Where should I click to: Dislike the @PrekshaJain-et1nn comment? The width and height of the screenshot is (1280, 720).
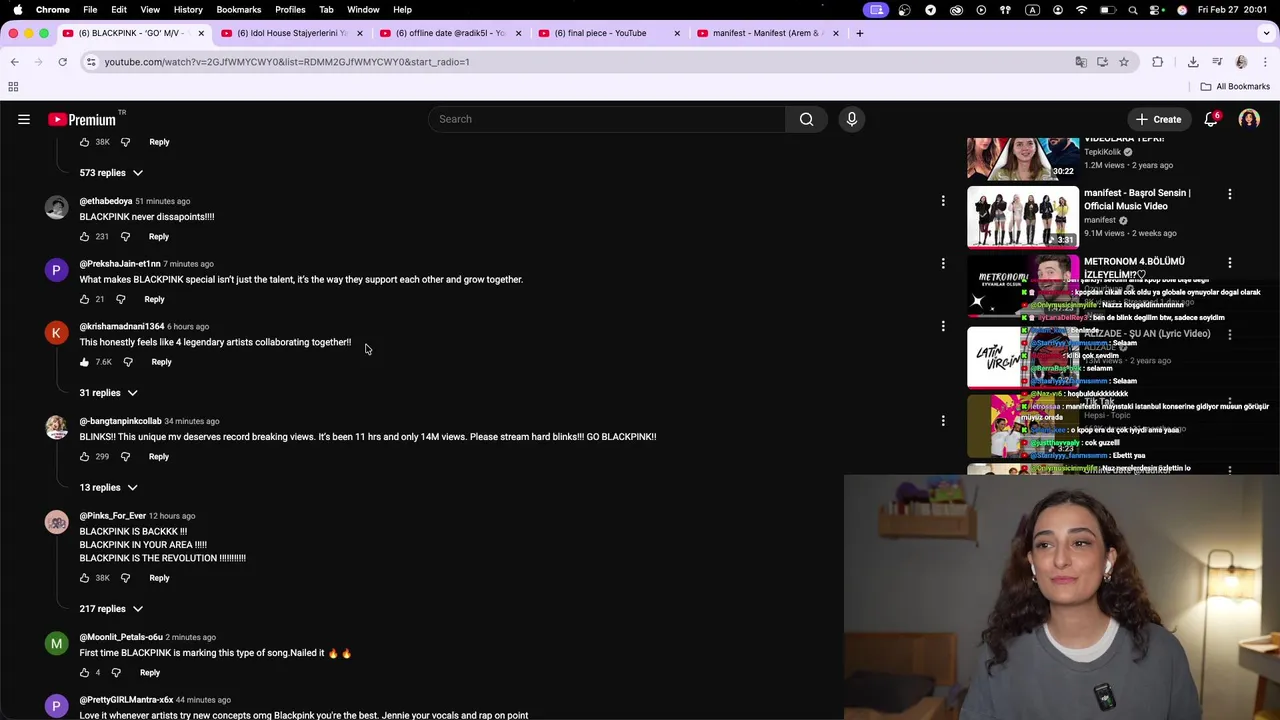120,299
